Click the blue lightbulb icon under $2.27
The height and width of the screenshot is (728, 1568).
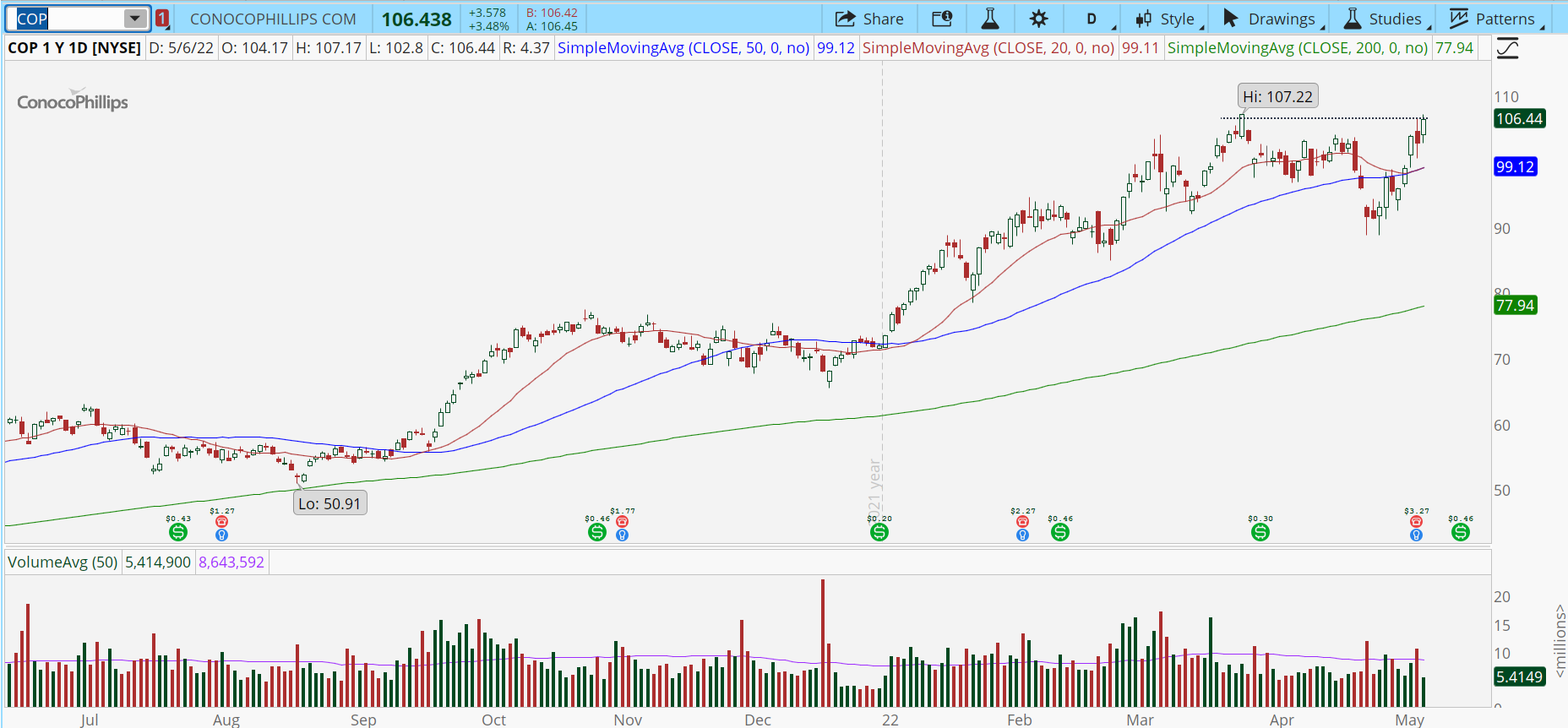point(1022,535)
